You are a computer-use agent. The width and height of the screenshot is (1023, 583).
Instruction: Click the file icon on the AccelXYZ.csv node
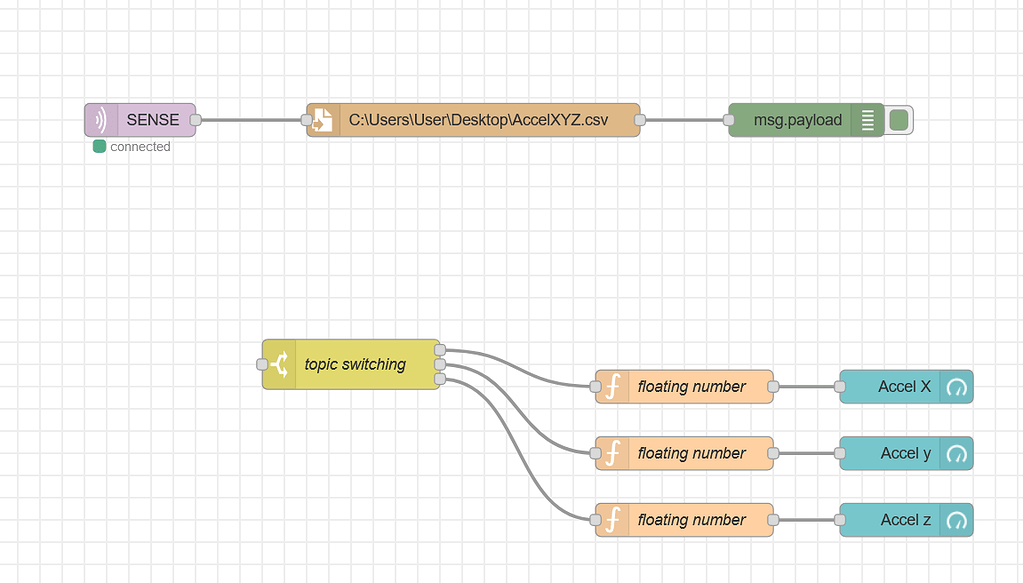pyautogui.click(x=323, y=120)
